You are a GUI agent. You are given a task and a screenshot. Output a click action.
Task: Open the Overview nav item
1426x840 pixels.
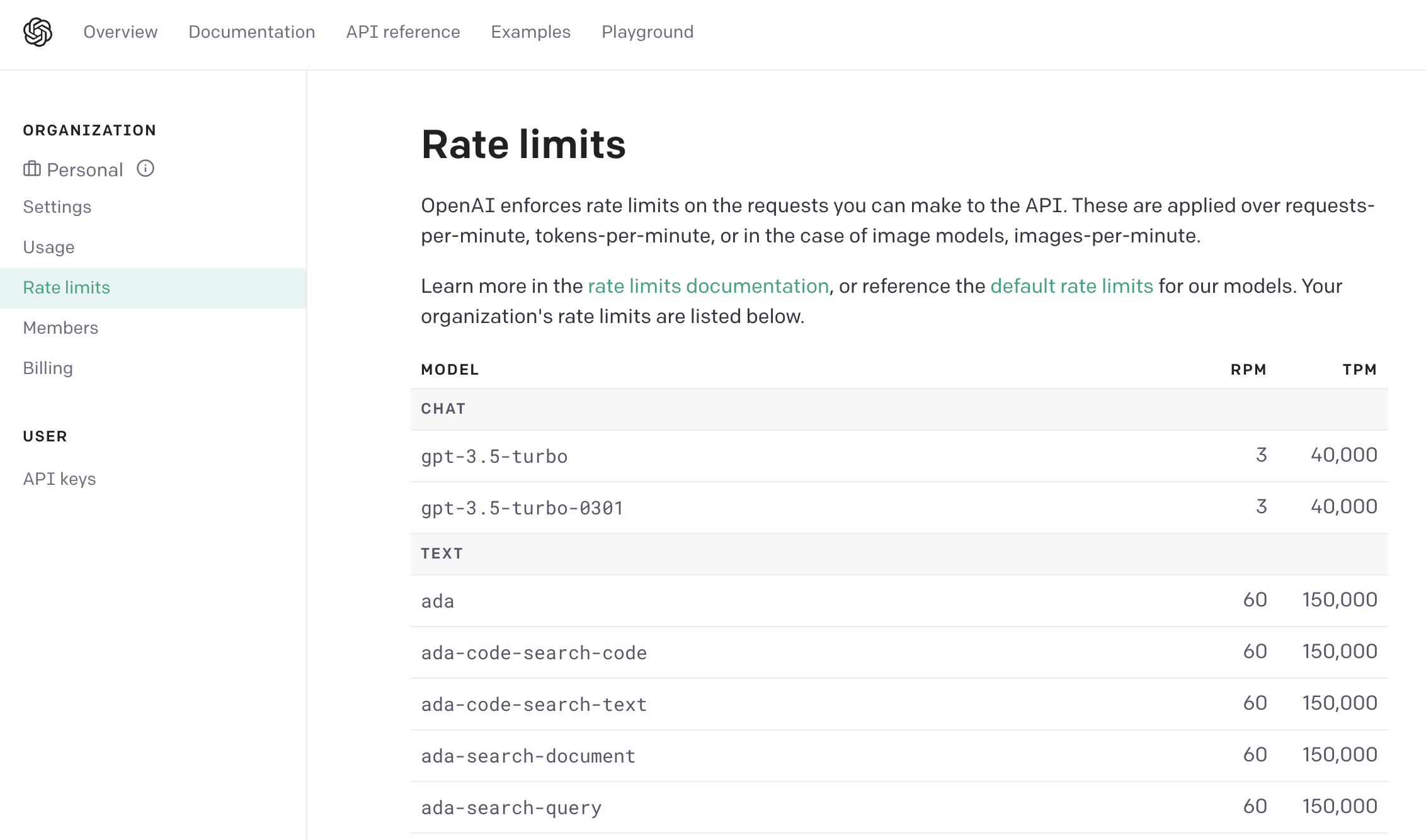(120, 32)
